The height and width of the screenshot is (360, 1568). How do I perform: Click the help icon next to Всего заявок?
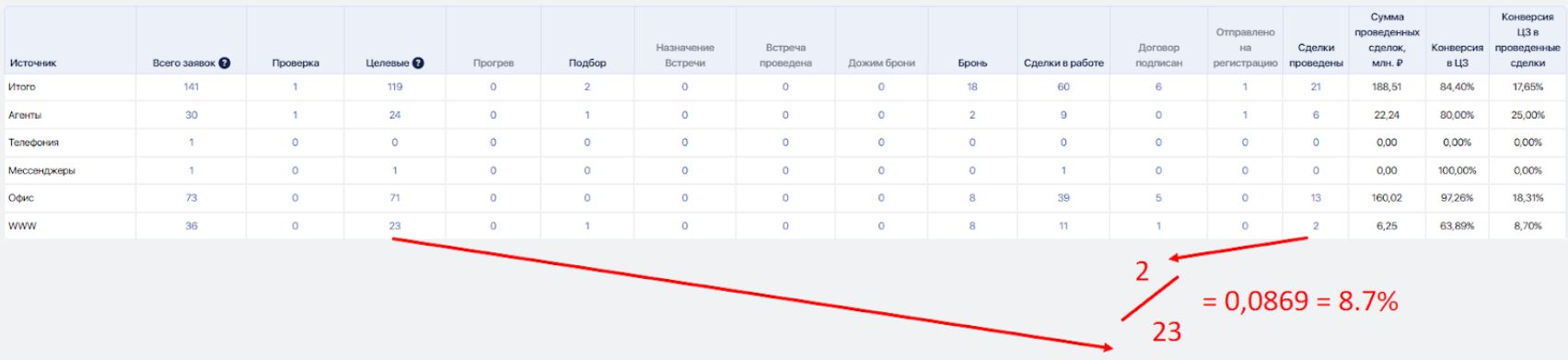point(225,64)
